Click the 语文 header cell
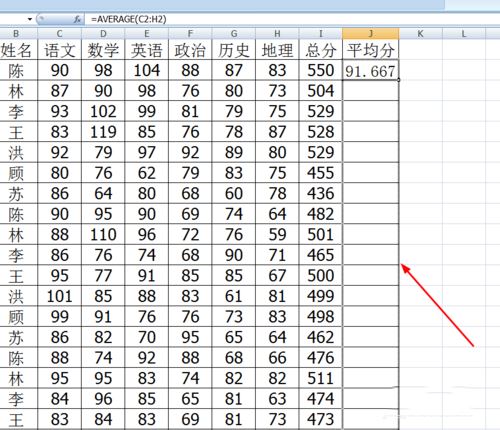 pyautogui.click(x=60, y=50)
